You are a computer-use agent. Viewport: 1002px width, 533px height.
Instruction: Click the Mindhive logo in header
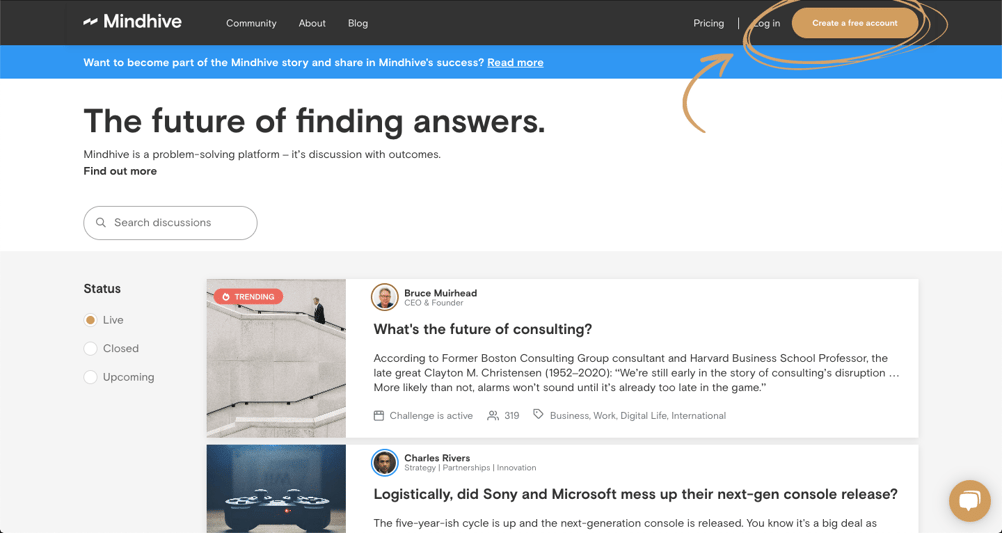[x=132, y=22]
